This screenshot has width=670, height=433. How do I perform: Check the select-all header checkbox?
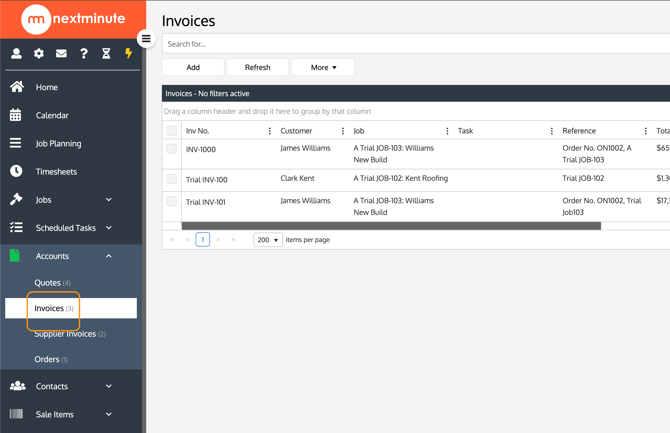pos(172,131)
